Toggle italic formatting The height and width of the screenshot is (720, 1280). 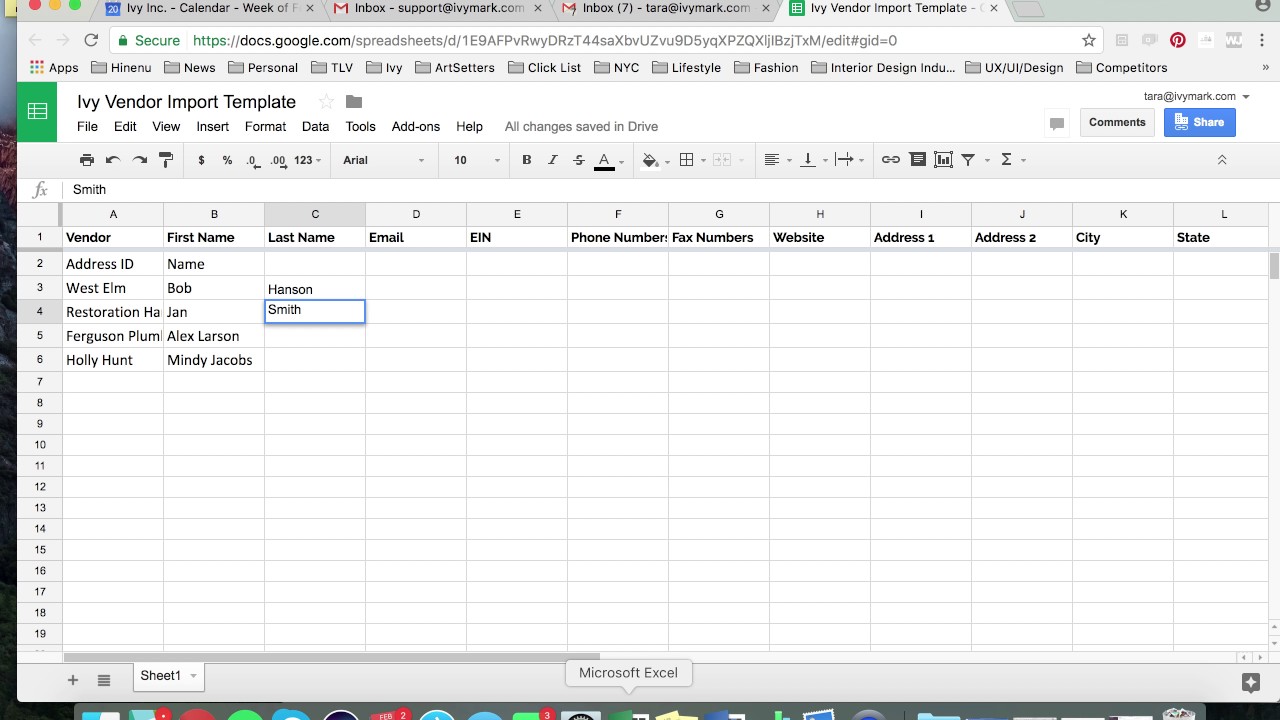point(553,160)
